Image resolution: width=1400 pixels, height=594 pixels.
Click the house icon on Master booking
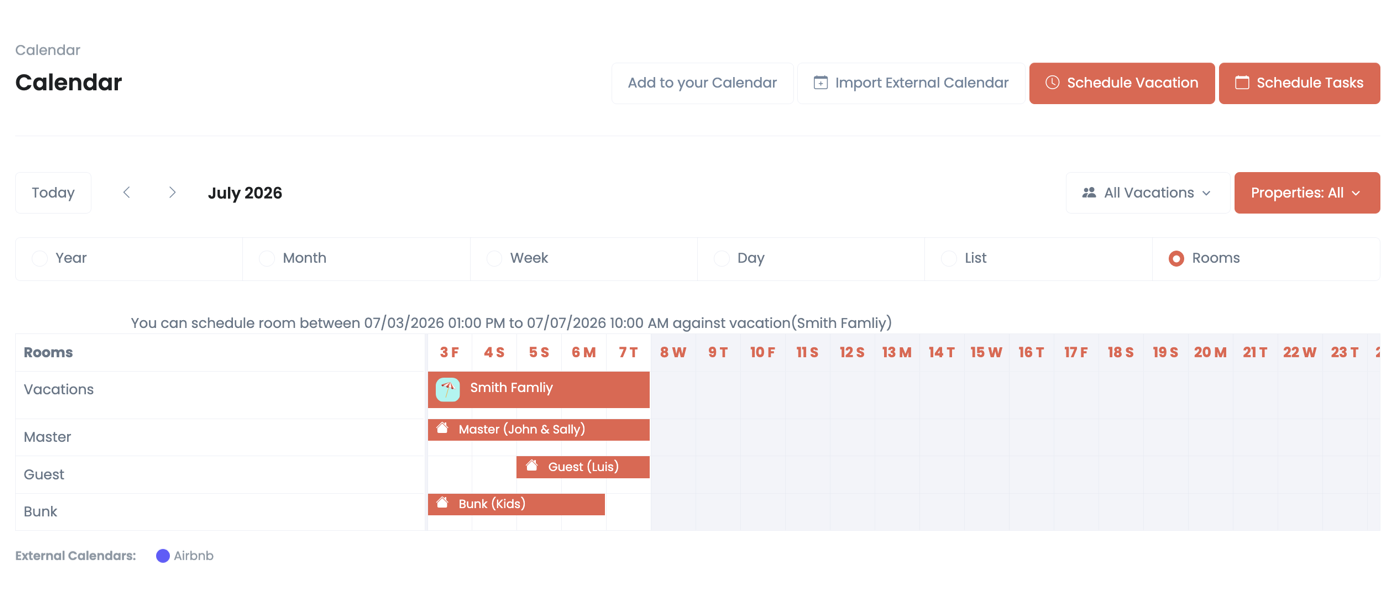[x=443, y=428]
